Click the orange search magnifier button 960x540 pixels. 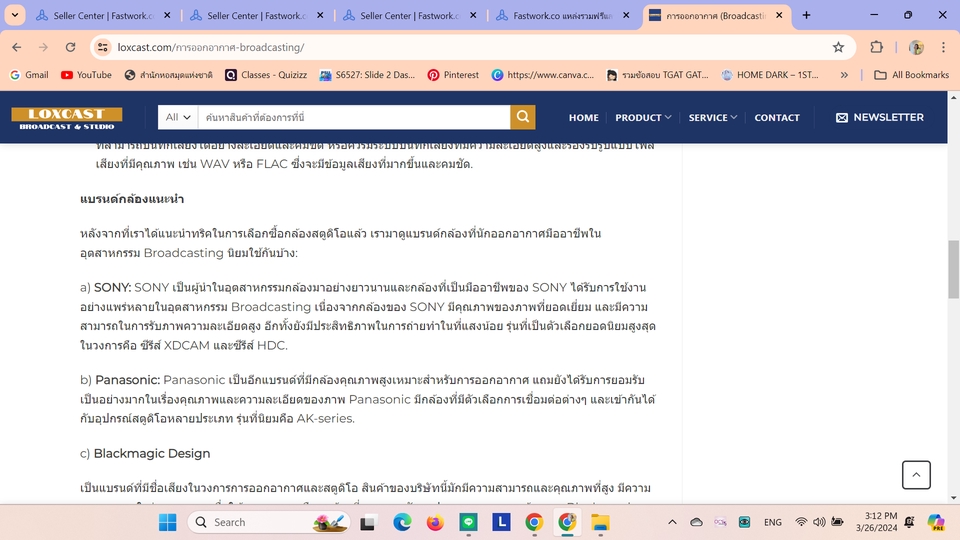coord(522,117)
